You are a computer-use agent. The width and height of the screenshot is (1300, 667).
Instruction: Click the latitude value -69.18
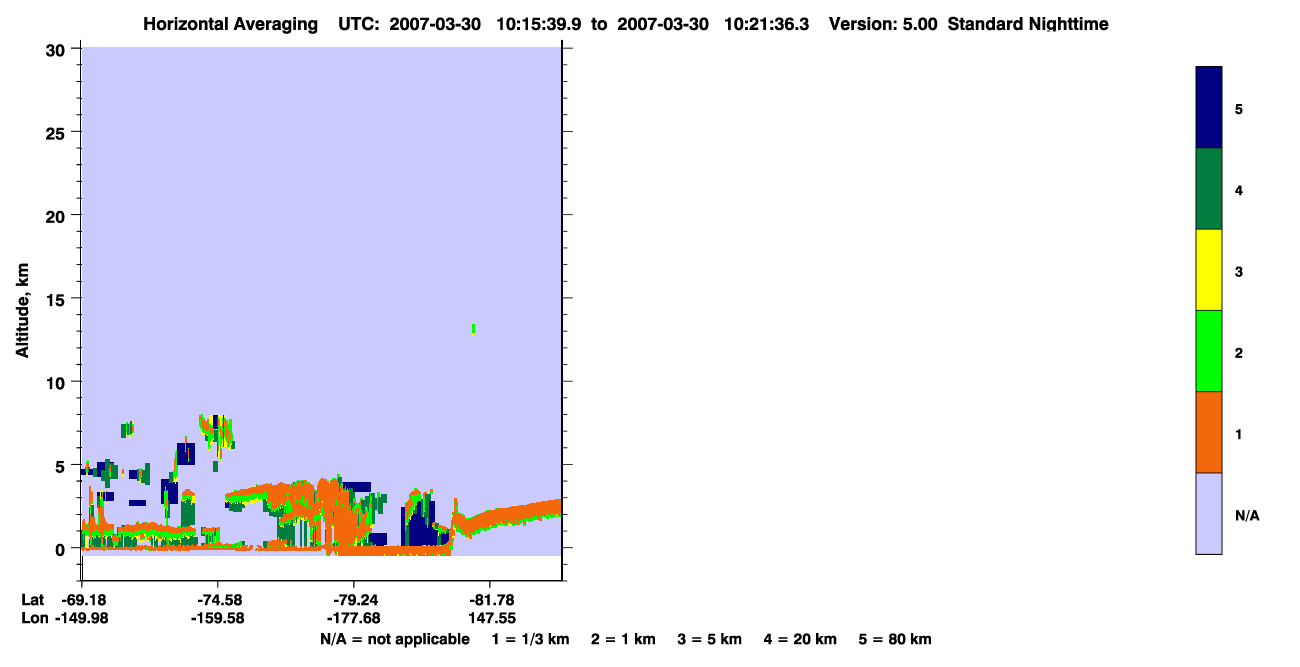[x=82, y=600]
